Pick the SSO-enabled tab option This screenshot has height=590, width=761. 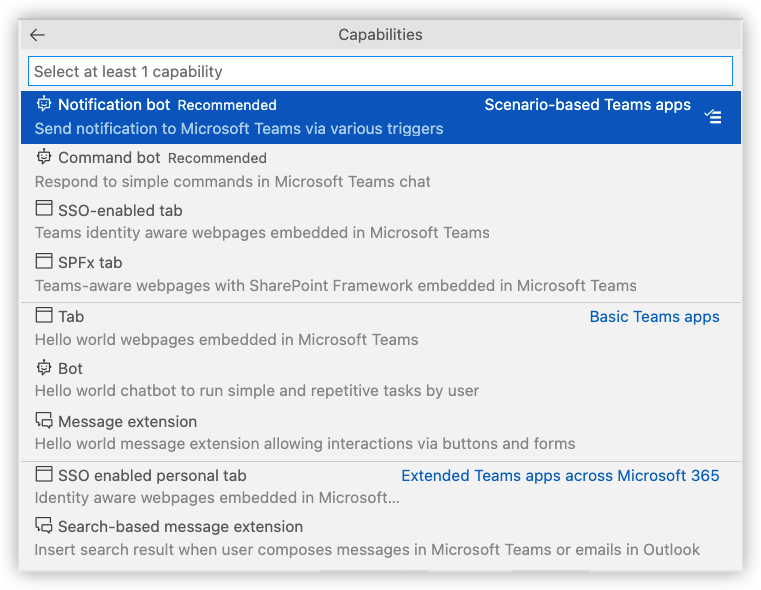click(380, 221)
